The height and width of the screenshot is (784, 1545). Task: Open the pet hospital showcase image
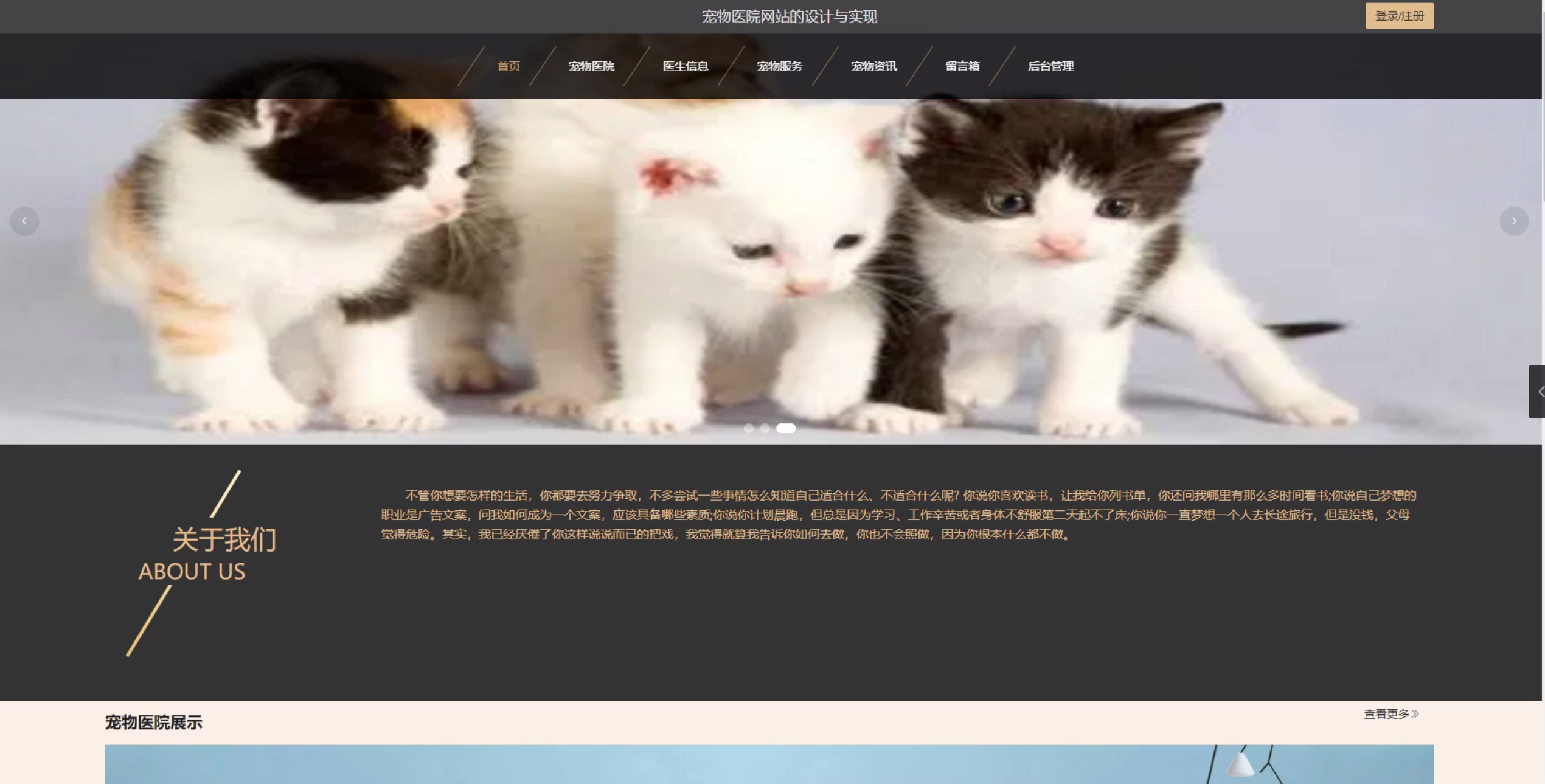769,765
